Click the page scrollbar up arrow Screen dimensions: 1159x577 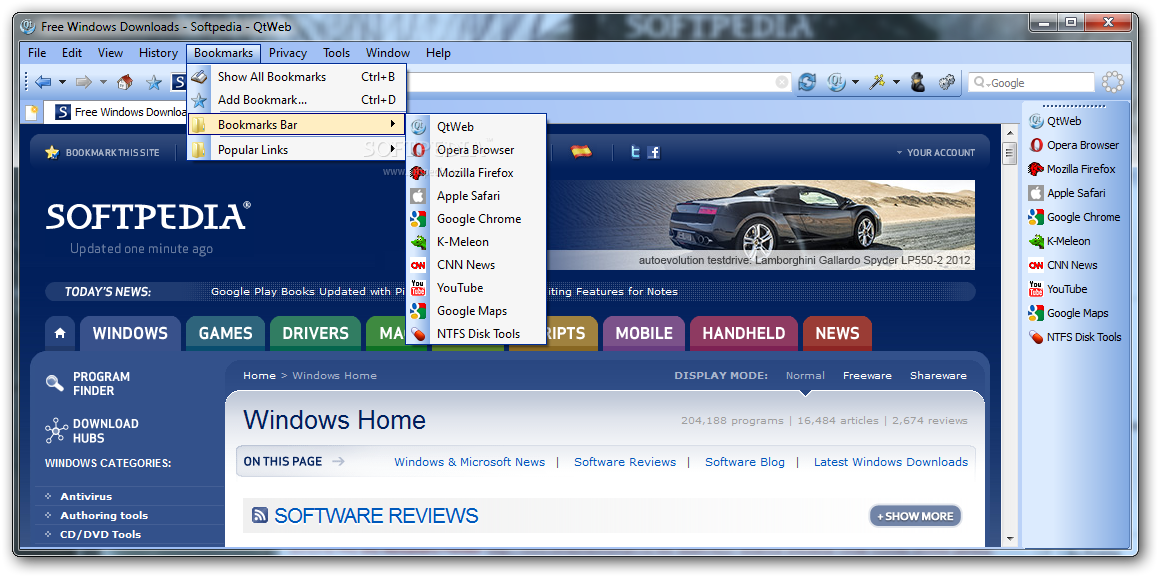tap(1010, 133)
